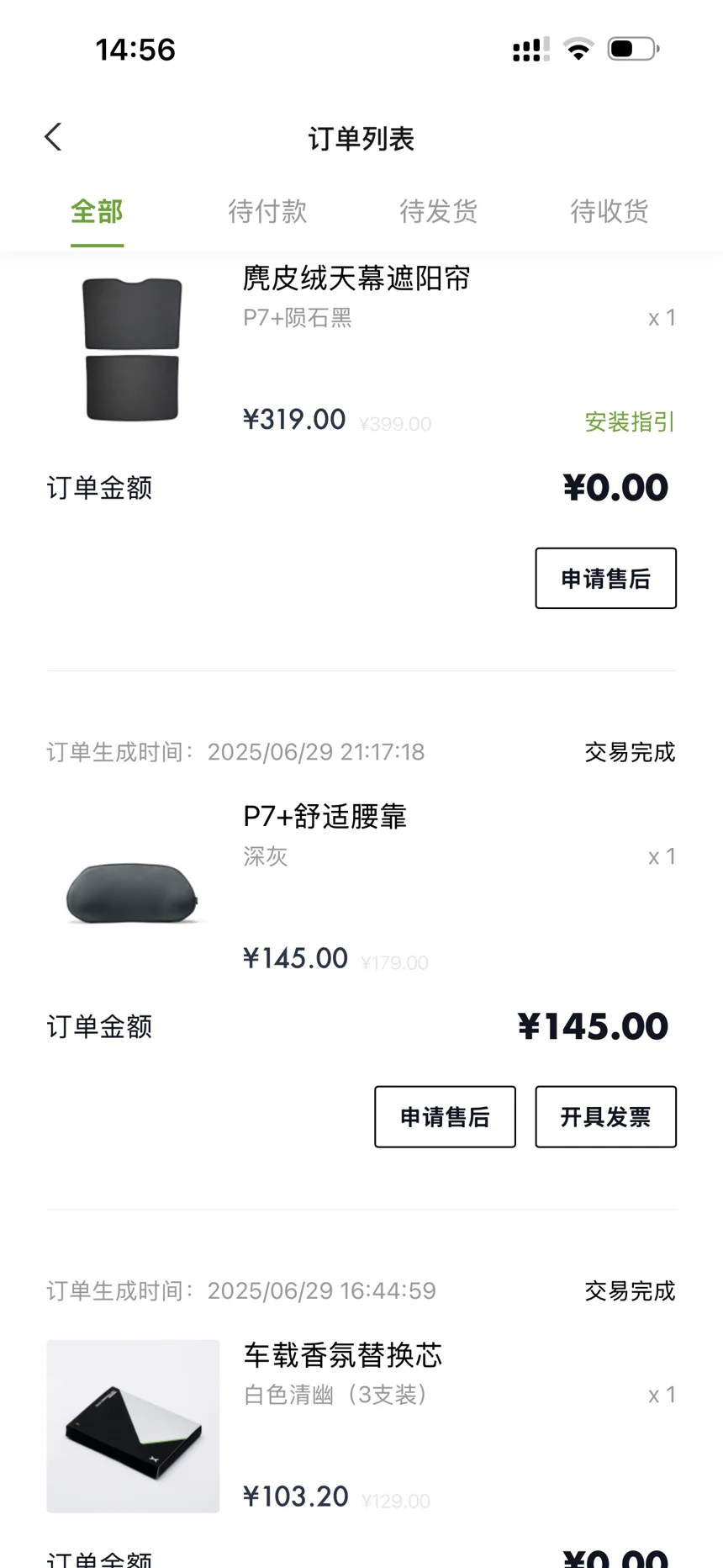The width and height of the screenshot is (723, 1568).
Task: Tap the P7+舒适腰靠 product title
Action: pyautogui.click(x=325, y=816)
